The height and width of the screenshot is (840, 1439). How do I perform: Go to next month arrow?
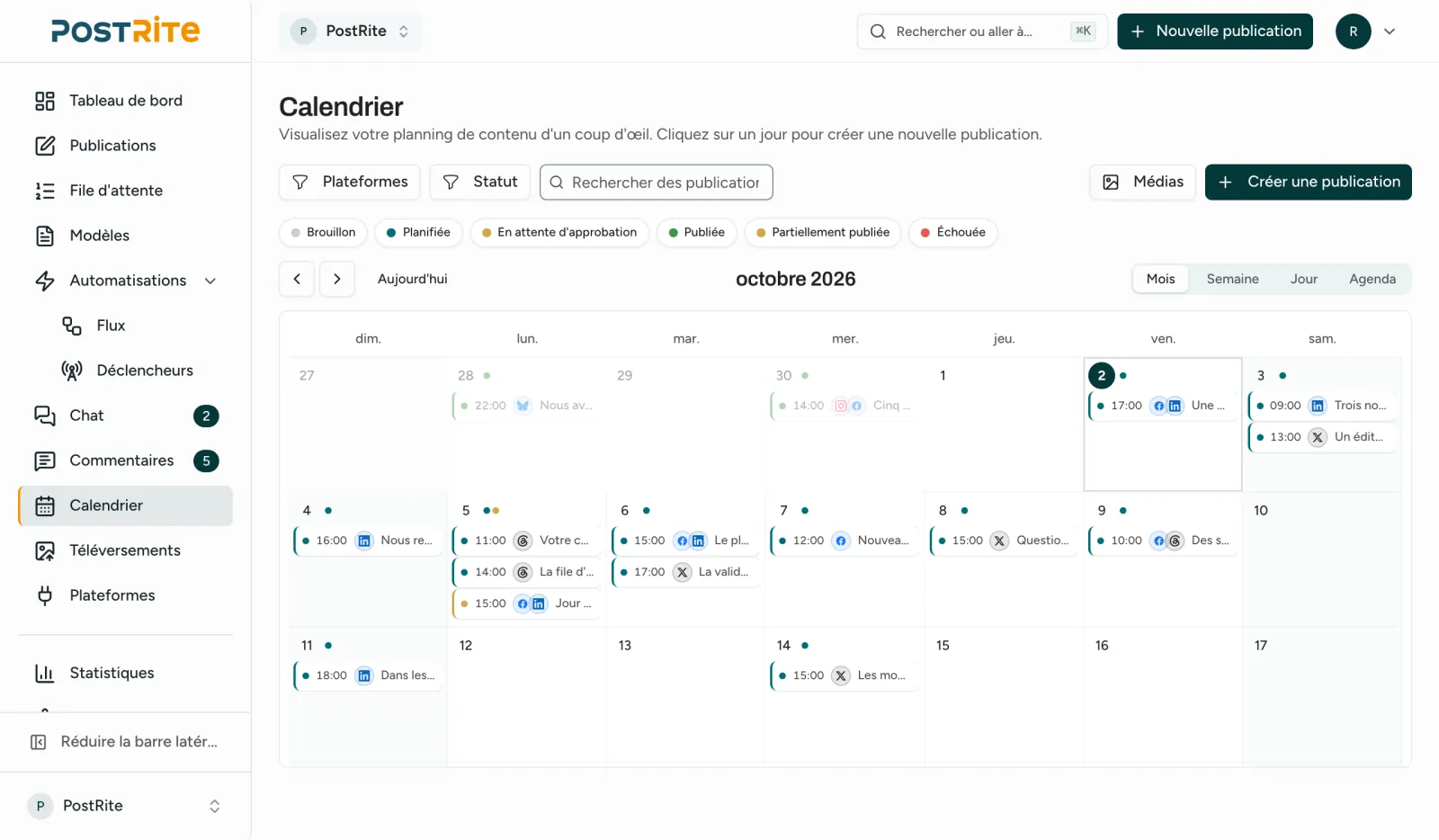pos(337,279)
